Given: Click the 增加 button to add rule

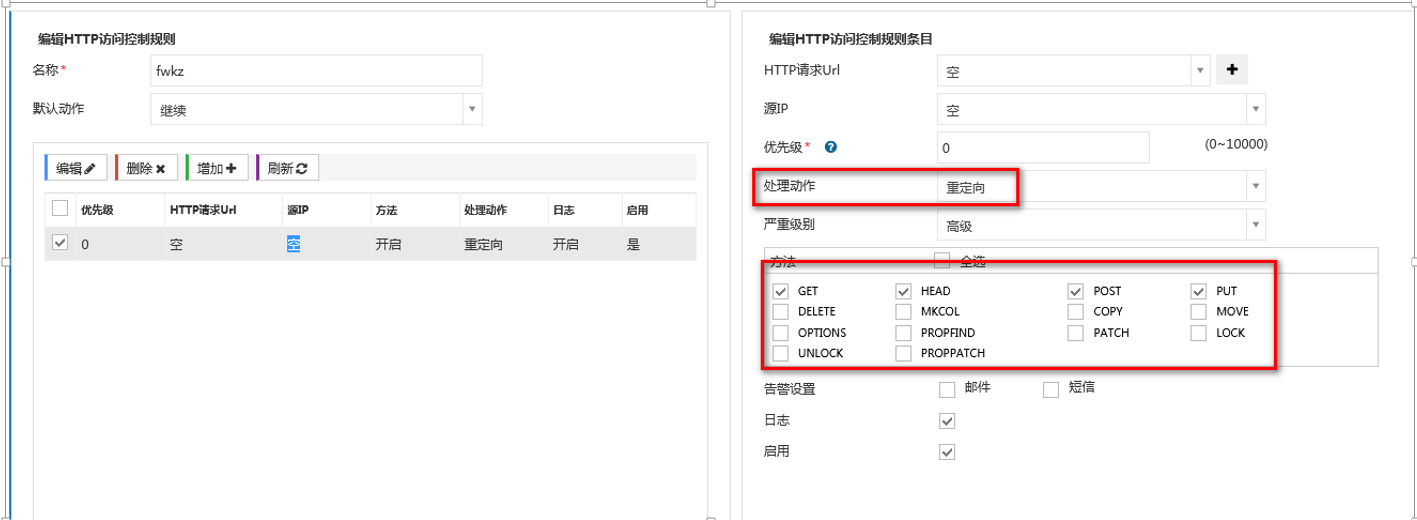Looking at the screenshot, I should pyautogui.click(x=216, y=168).
